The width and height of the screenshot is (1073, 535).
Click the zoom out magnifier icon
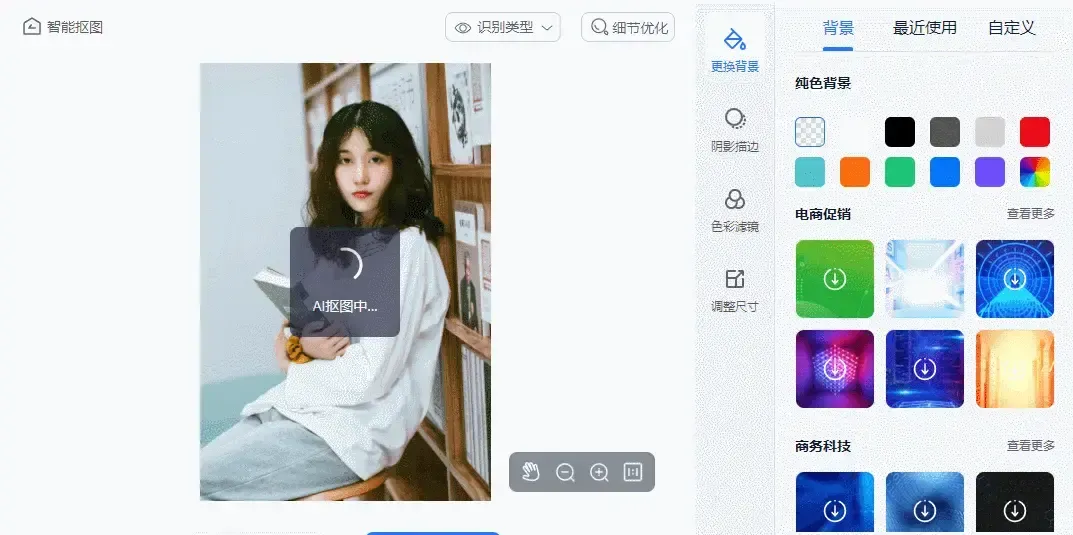point(565,473)
